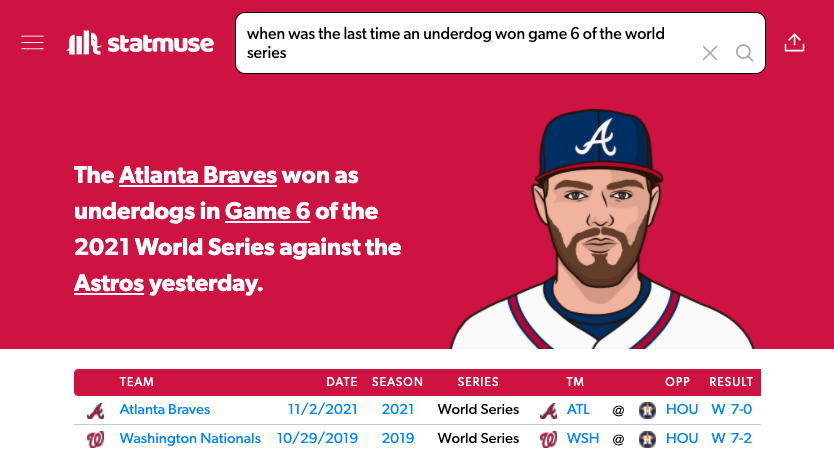Open the hamburger menu icon
The height and width of the screenshot is (452, 834).
tap(32, 43)
